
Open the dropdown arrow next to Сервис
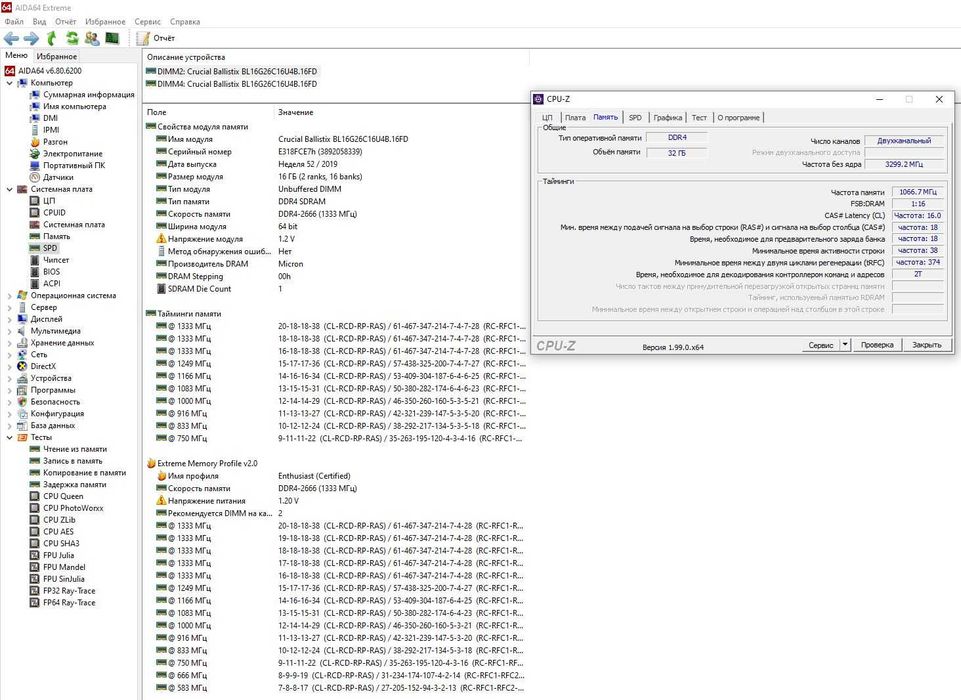coord(845,345)
